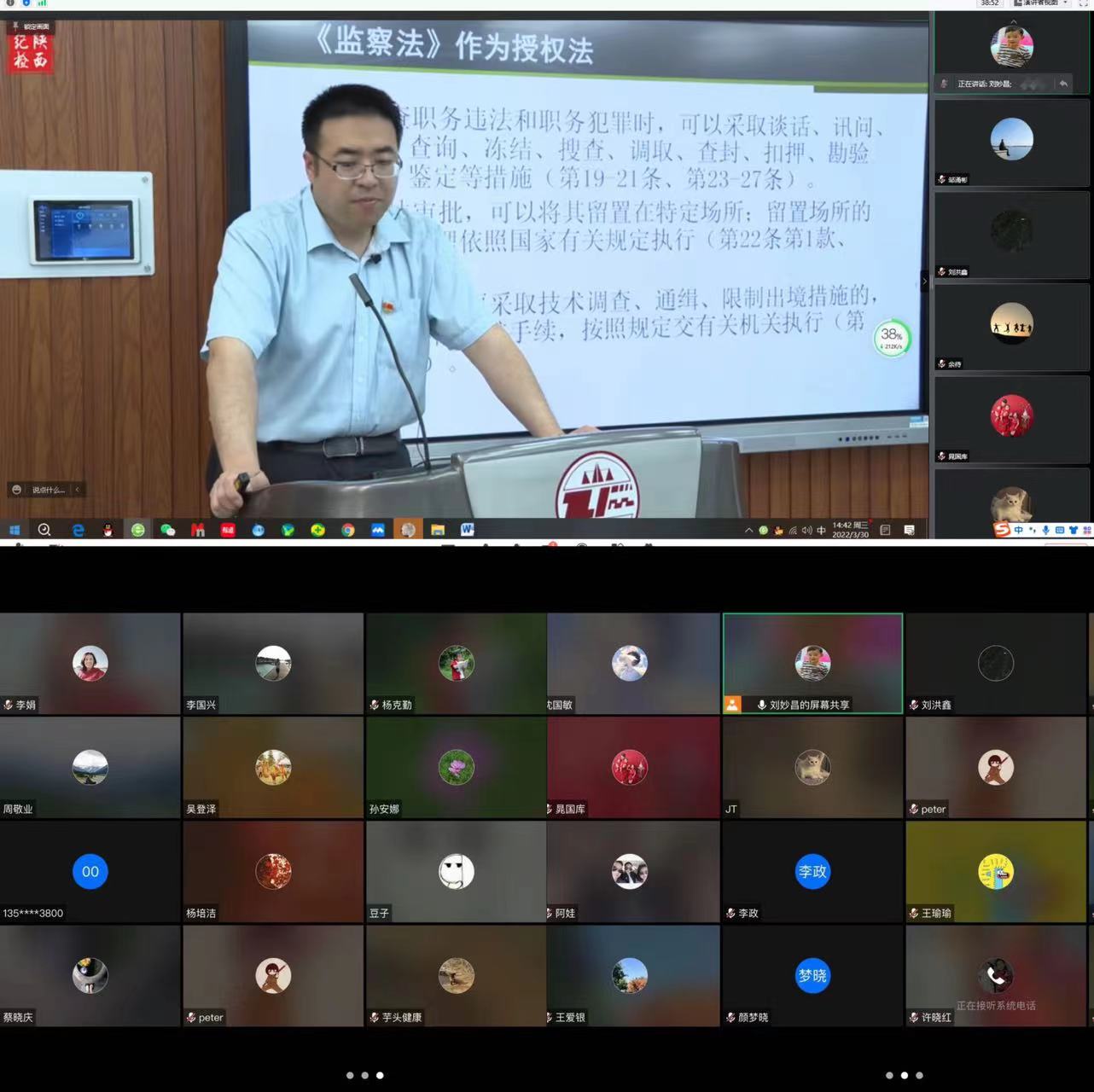Viewport: 1094px width, 1092px height.
Task: Select 刘妙昌的屏幕共享 participant tile
Action: pos(812,663)
